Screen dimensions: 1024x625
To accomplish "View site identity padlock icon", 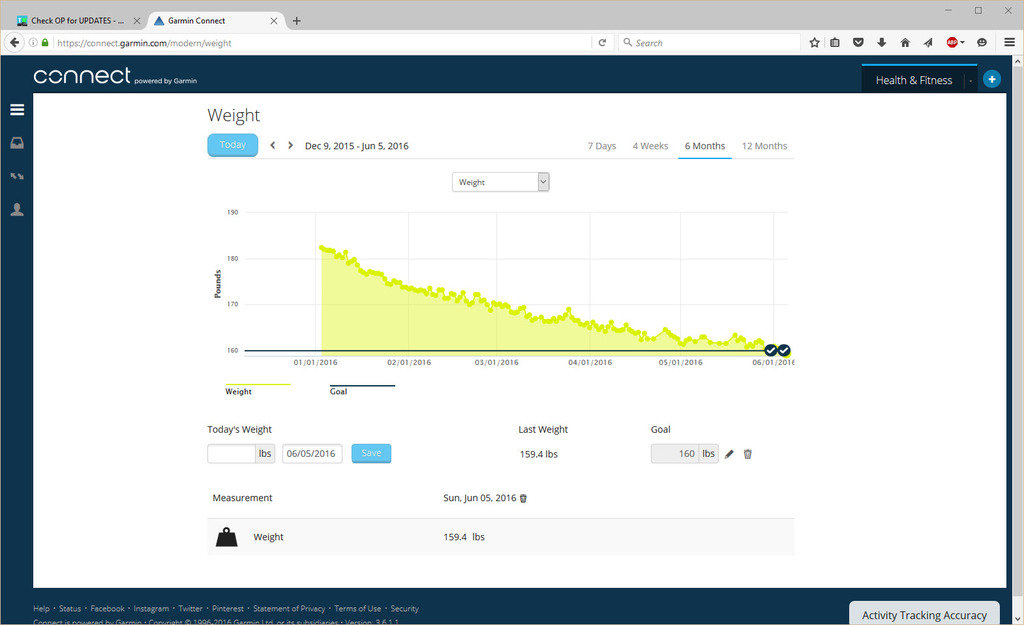I will point(45,42).
